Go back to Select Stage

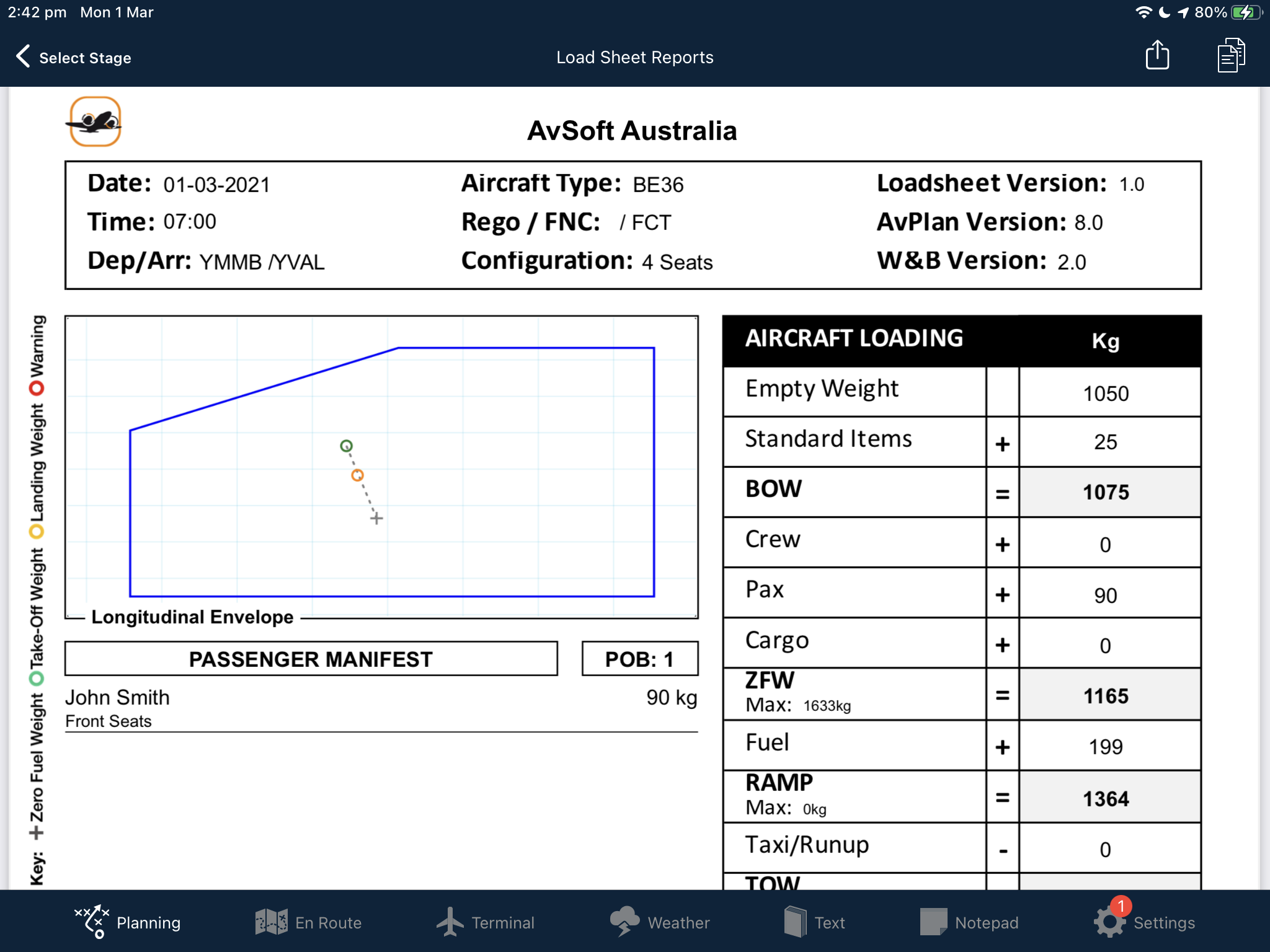[73, 57]
